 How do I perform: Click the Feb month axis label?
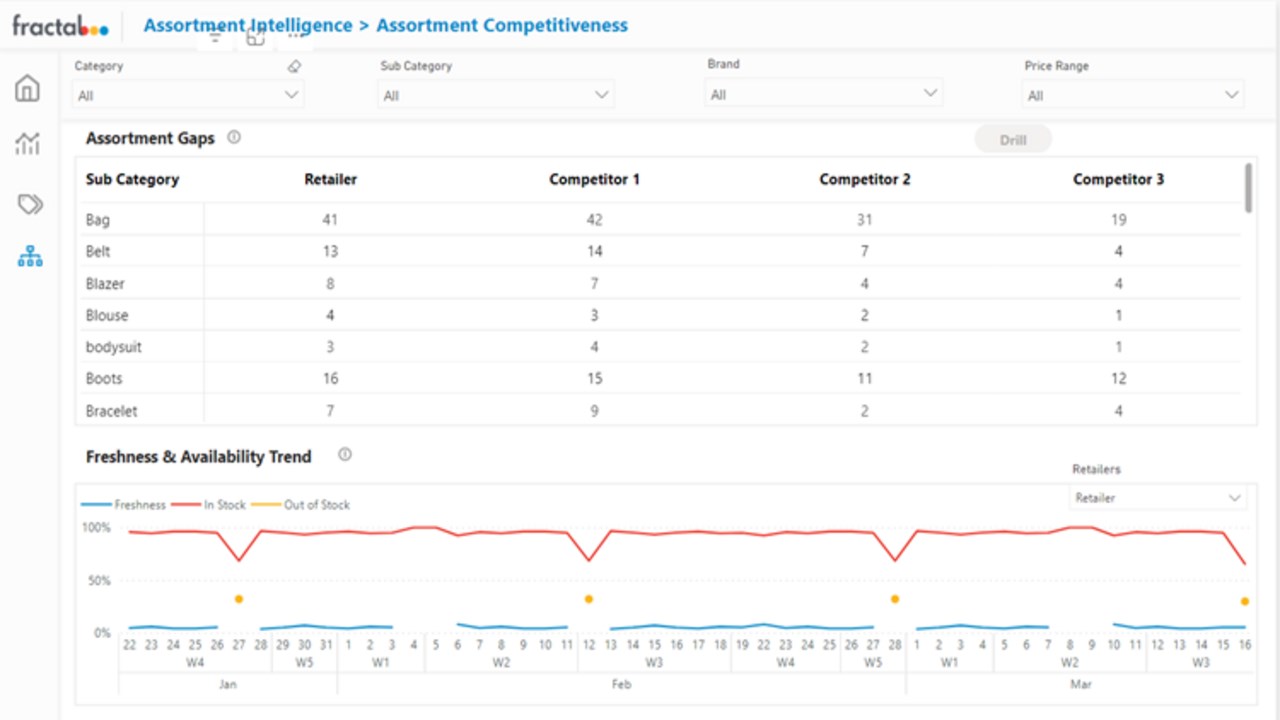(x=622, y=685)
